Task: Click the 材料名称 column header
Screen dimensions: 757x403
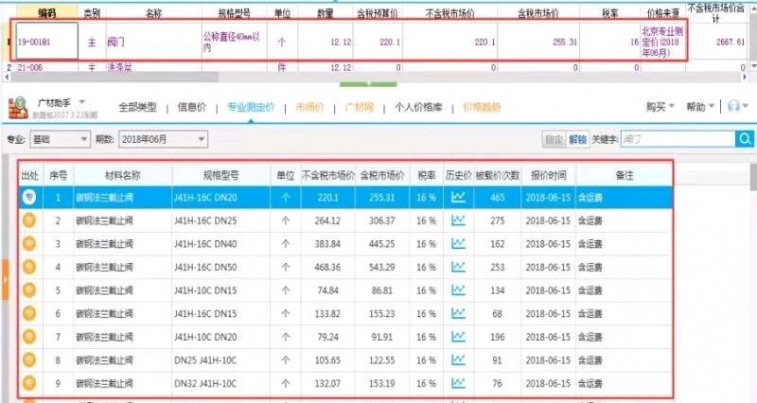Action: click(x=123, y=175)
